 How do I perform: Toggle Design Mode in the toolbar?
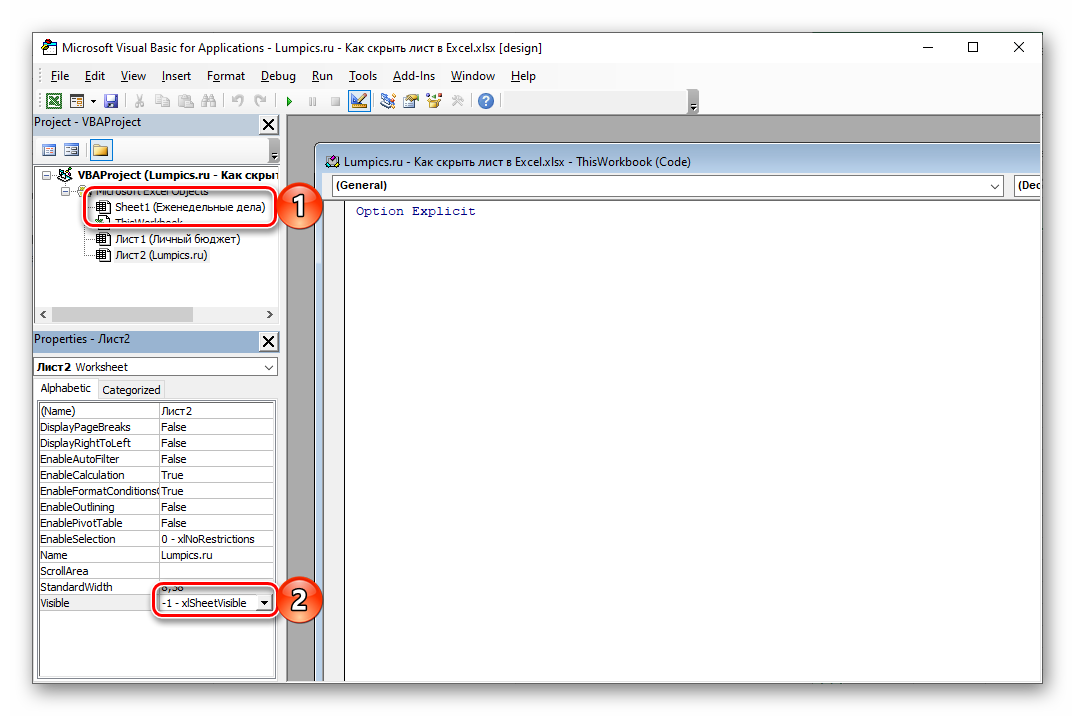359,101
